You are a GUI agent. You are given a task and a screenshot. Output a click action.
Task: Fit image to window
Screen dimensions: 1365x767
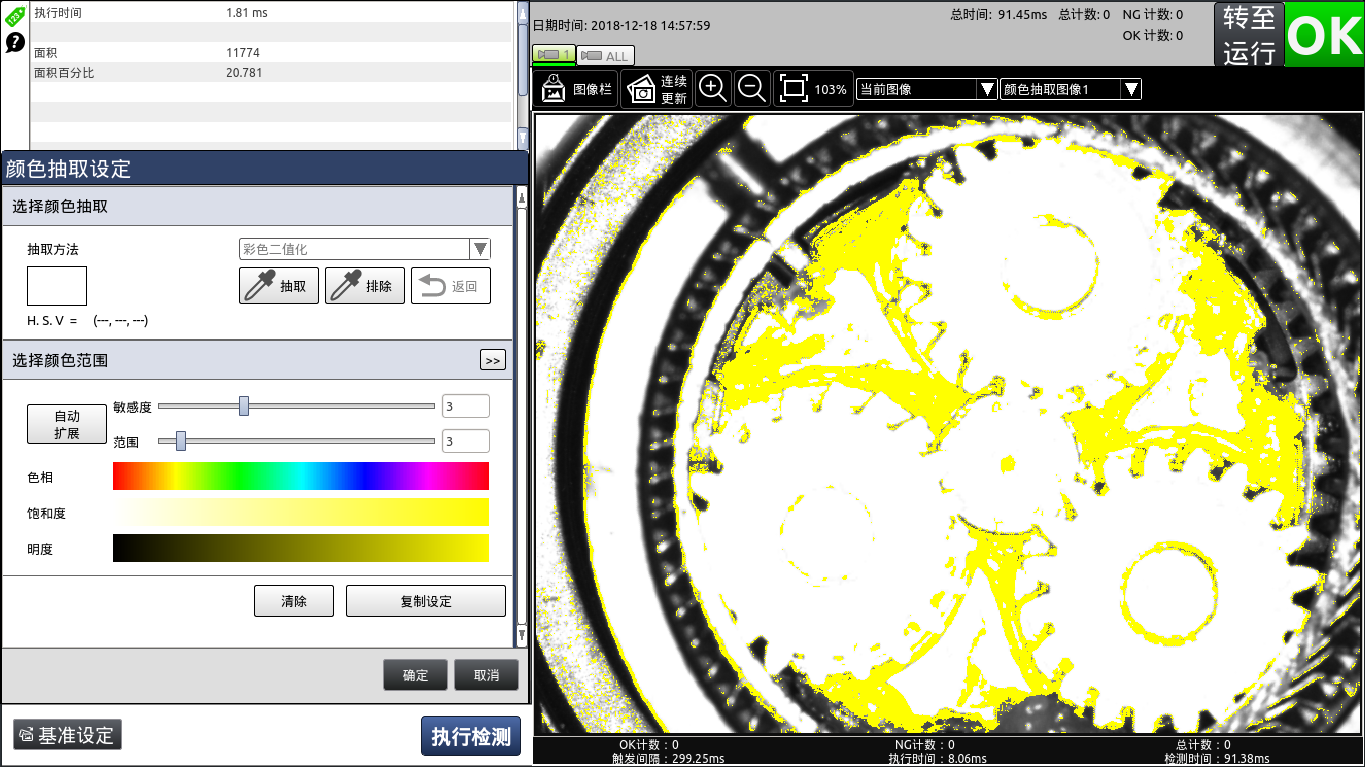(794, 89)
